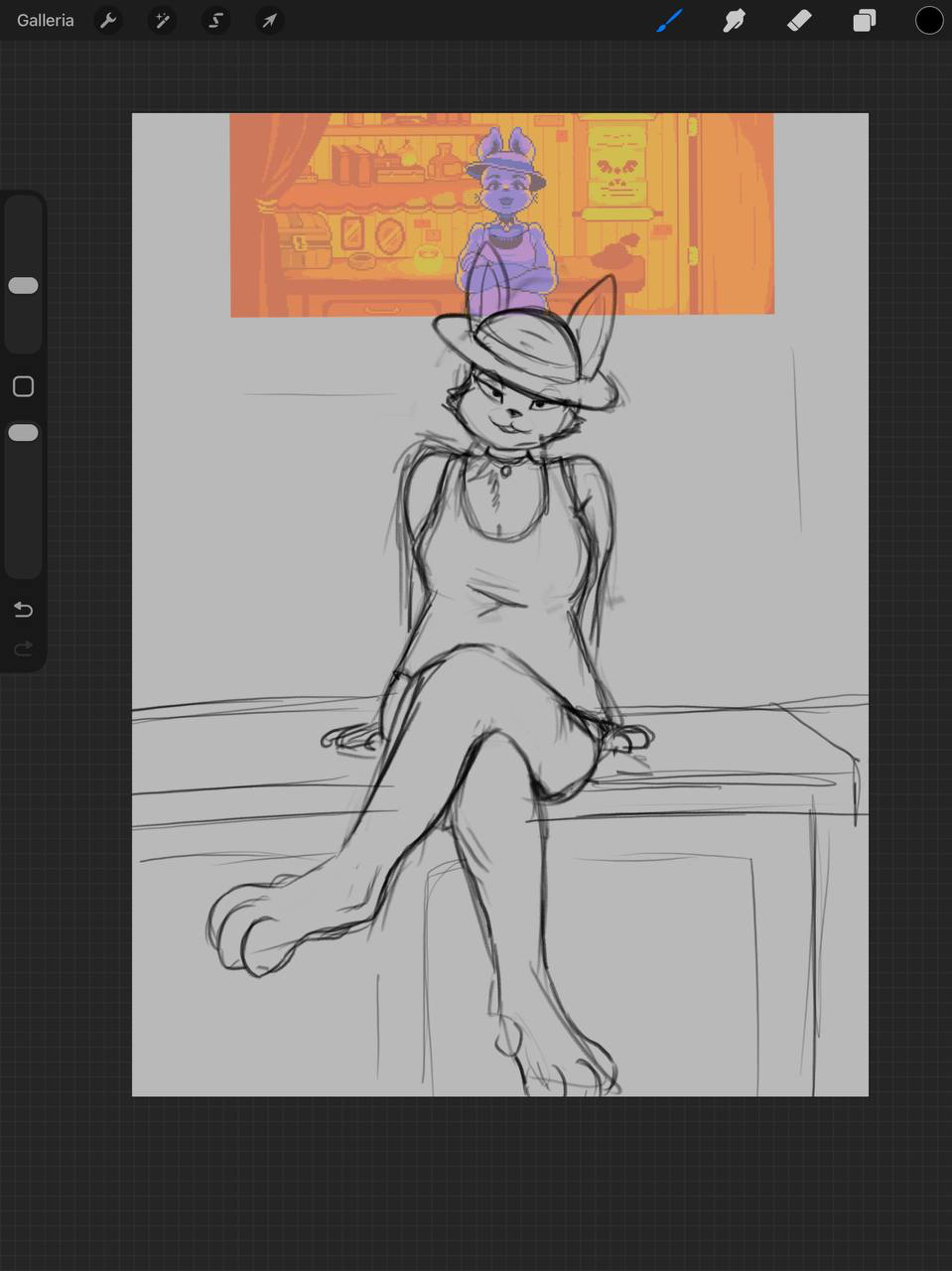Tap the sketched character's collar pendant

tap(506, 470)
